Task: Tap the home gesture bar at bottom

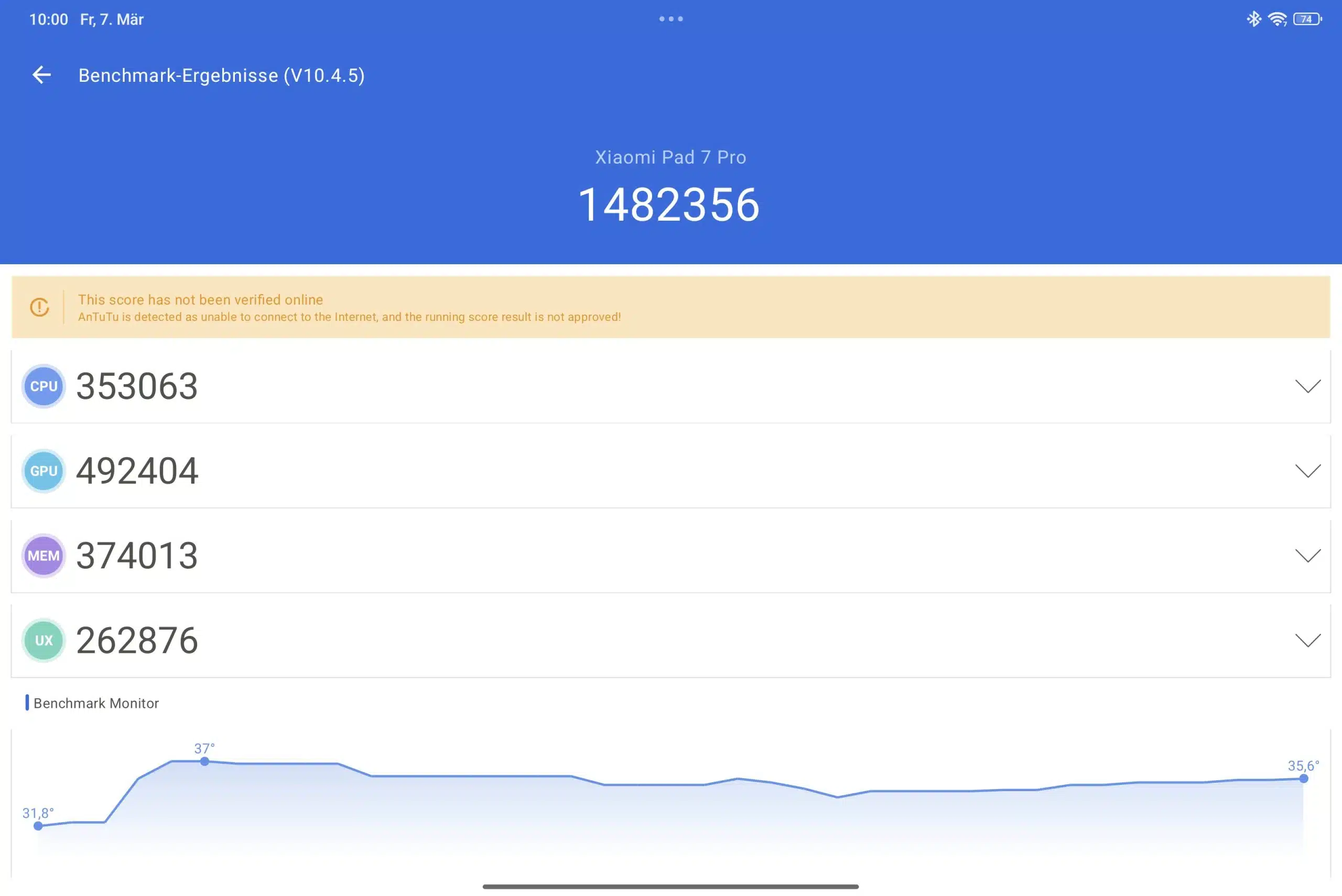Action: [670, 886]
